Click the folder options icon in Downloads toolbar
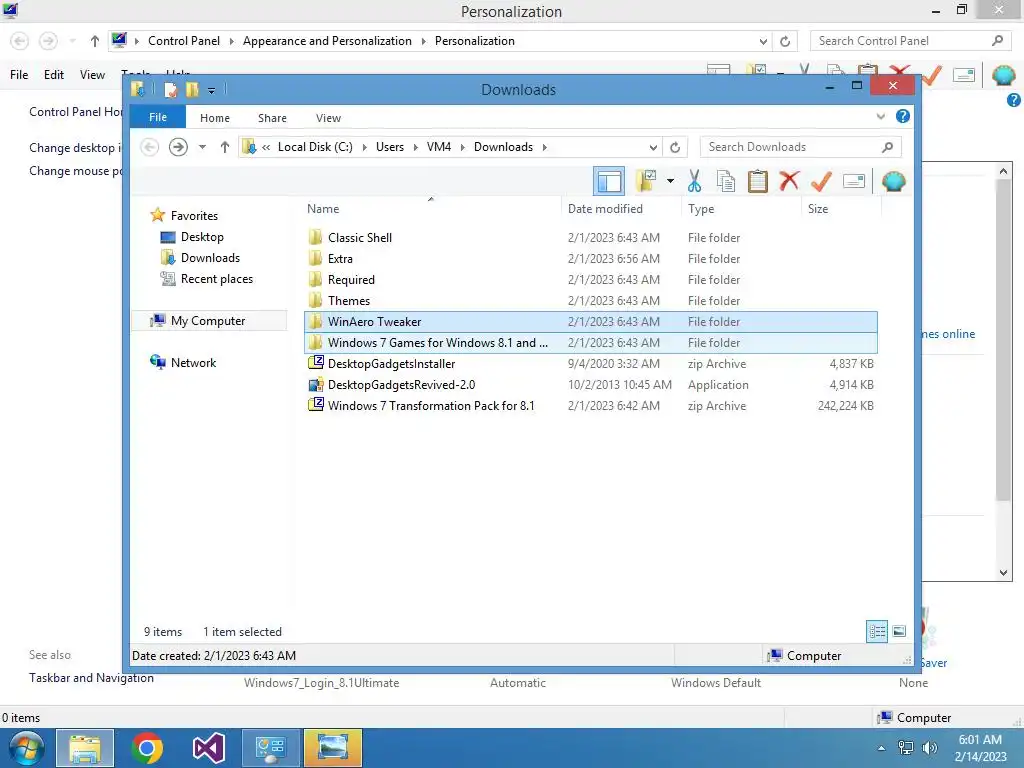 tap(646, 181)
